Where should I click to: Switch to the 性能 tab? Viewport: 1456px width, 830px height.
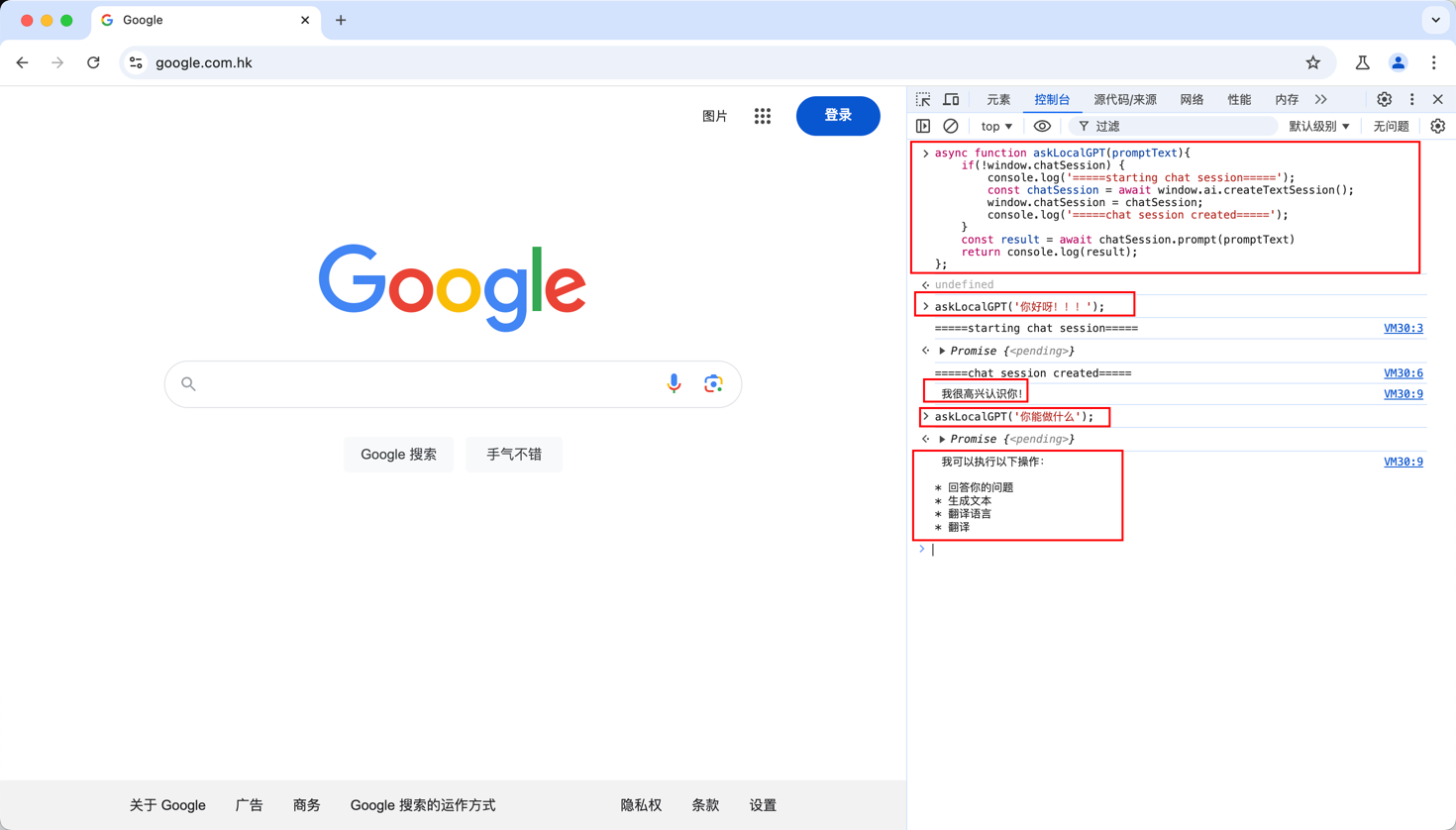[x=1239, y=99]
